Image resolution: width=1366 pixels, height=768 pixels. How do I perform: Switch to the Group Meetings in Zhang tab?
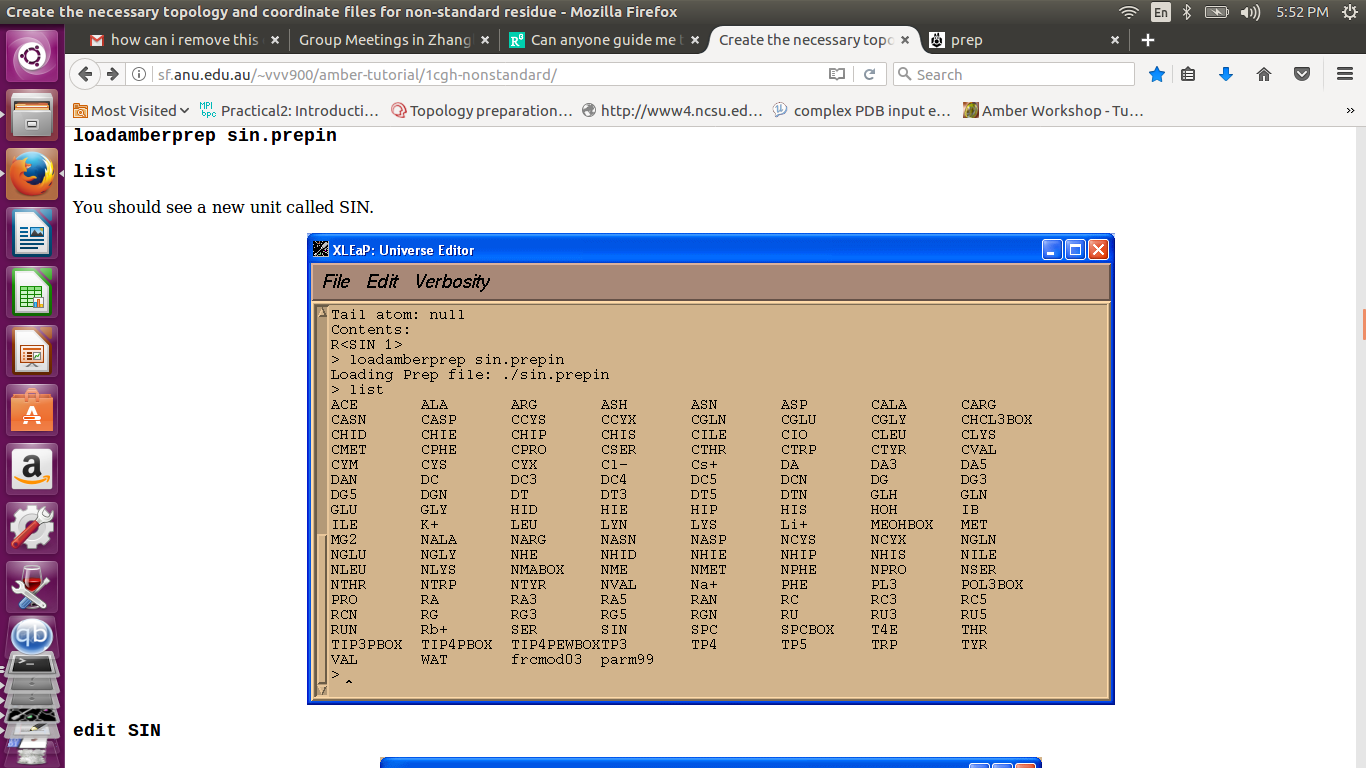click(385, 40)
